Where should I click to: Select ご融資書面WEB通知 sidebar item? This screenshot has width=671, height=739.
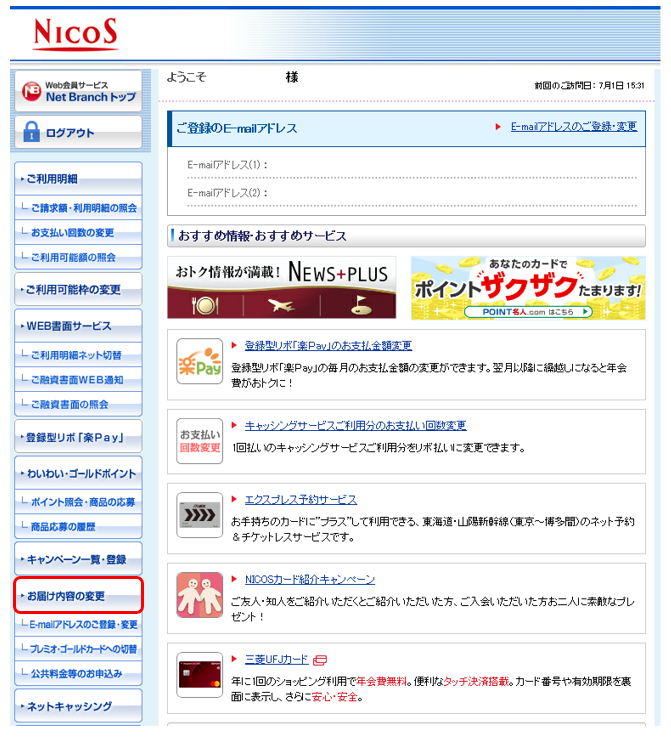coord(78,379)
